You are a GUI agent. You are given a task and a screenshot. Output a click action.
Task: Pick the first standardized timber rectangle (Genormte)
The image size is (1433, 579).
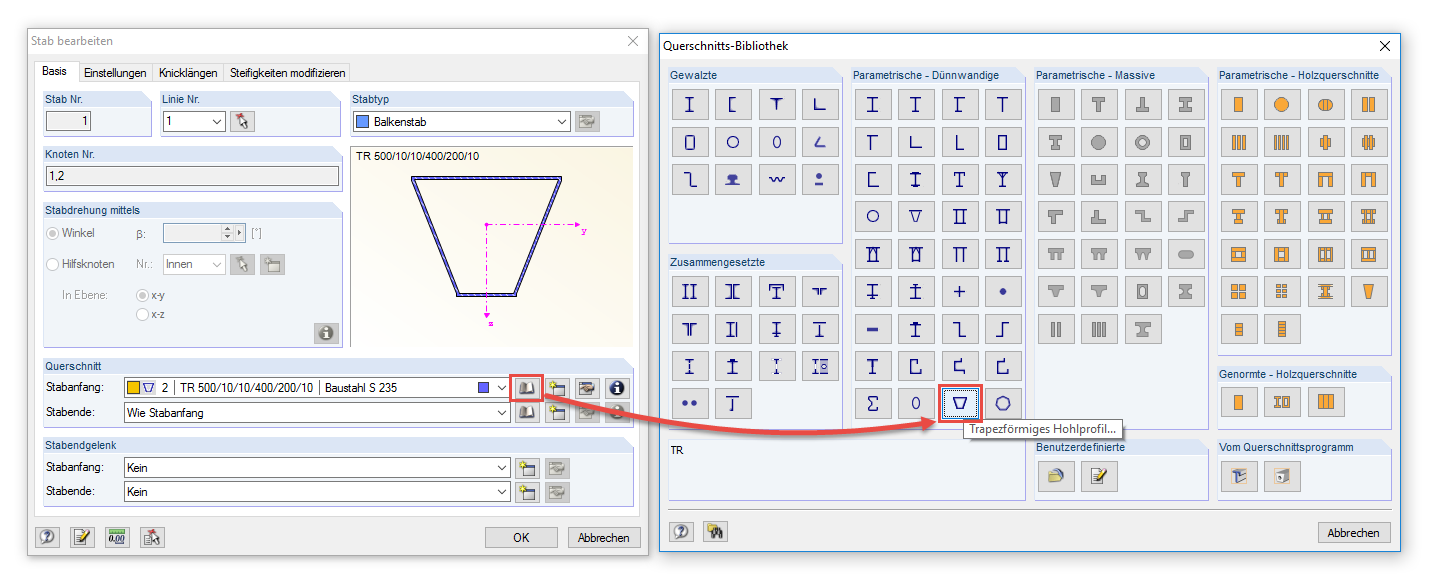(1239, 402)
